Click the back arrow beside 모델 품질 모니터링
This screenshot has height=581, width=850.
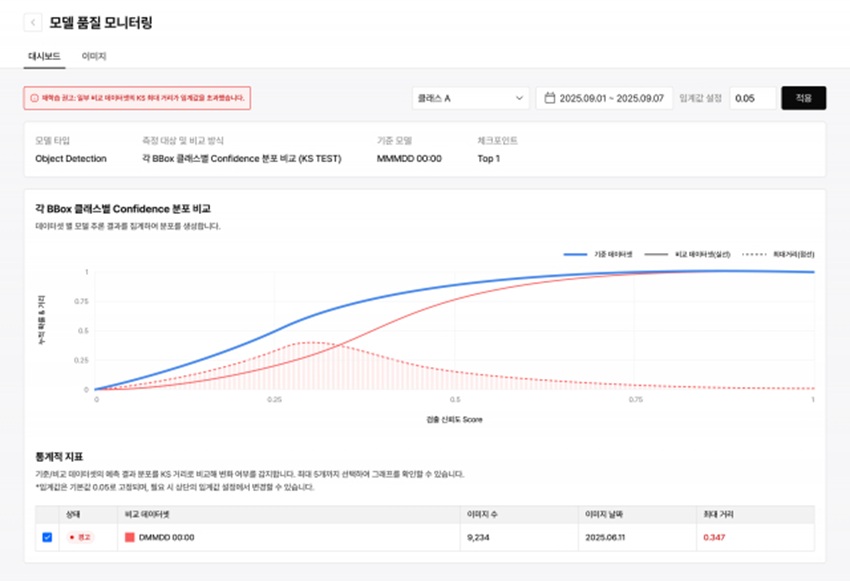(x=32, y=22)
